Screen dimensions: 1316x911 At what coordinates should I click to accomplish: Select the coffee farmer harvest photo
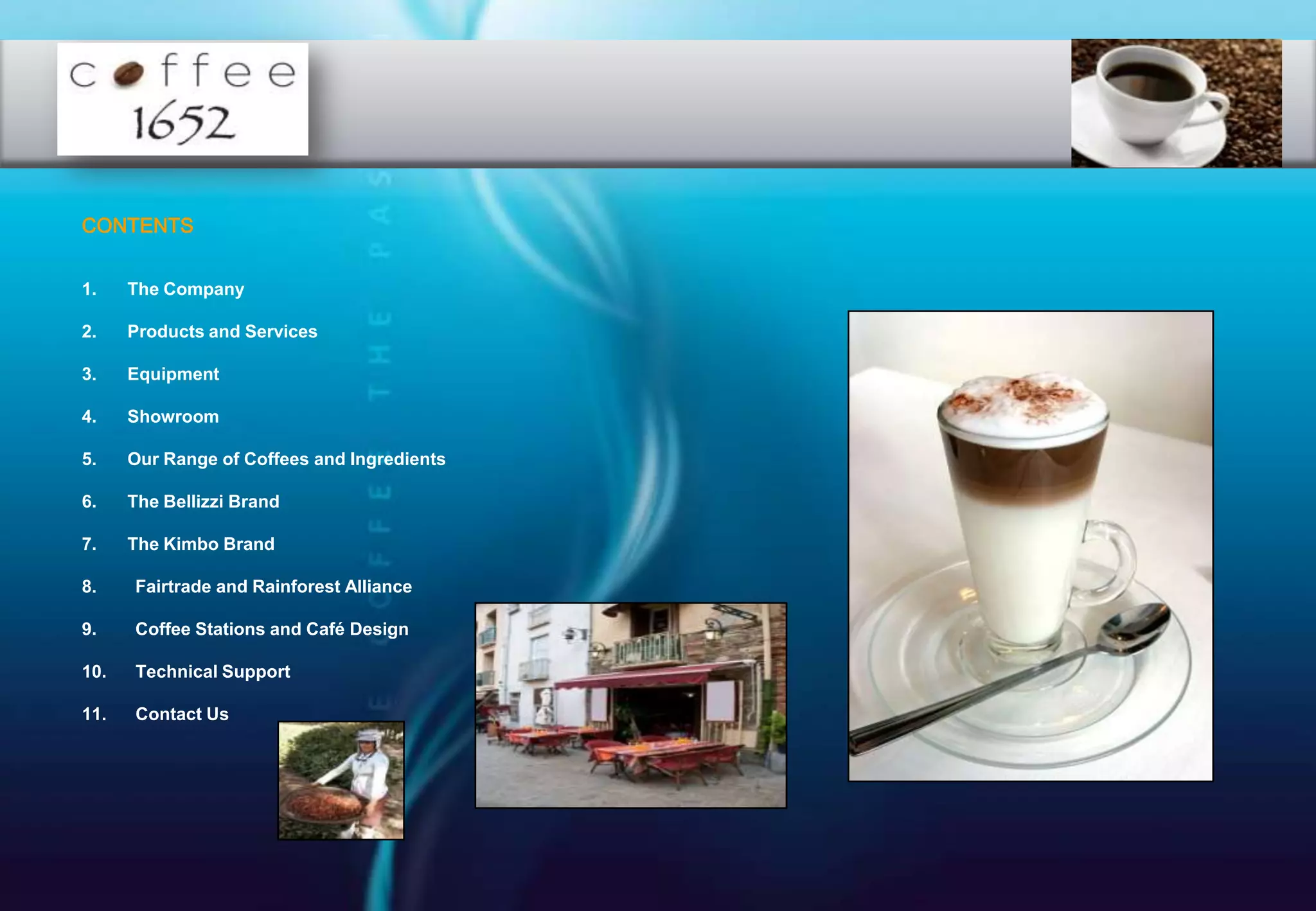click(x=341, y=780)
